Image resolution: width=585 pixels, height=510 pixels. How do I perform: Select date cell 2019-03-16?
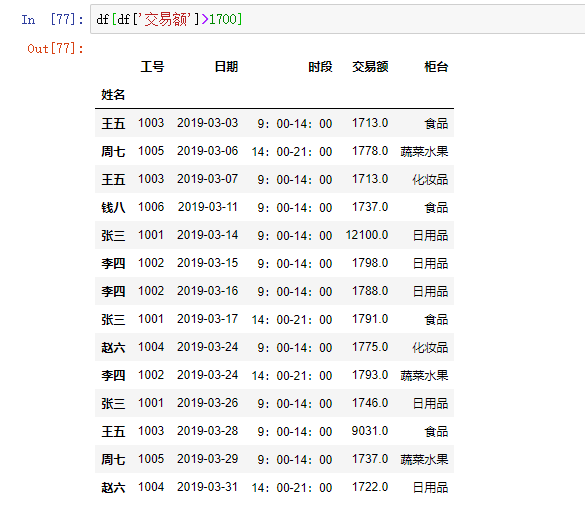coord(207,291)
